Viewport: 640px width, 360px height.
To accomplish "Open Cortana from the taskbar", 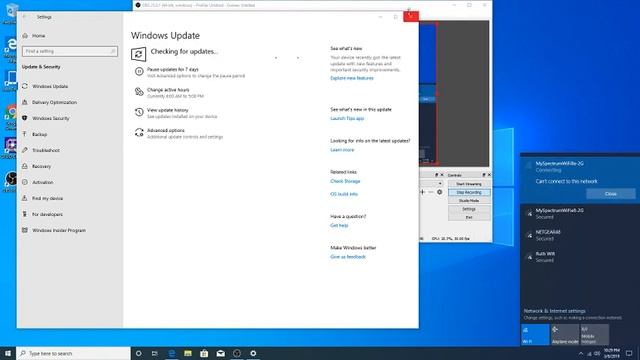I will (138, 353).
